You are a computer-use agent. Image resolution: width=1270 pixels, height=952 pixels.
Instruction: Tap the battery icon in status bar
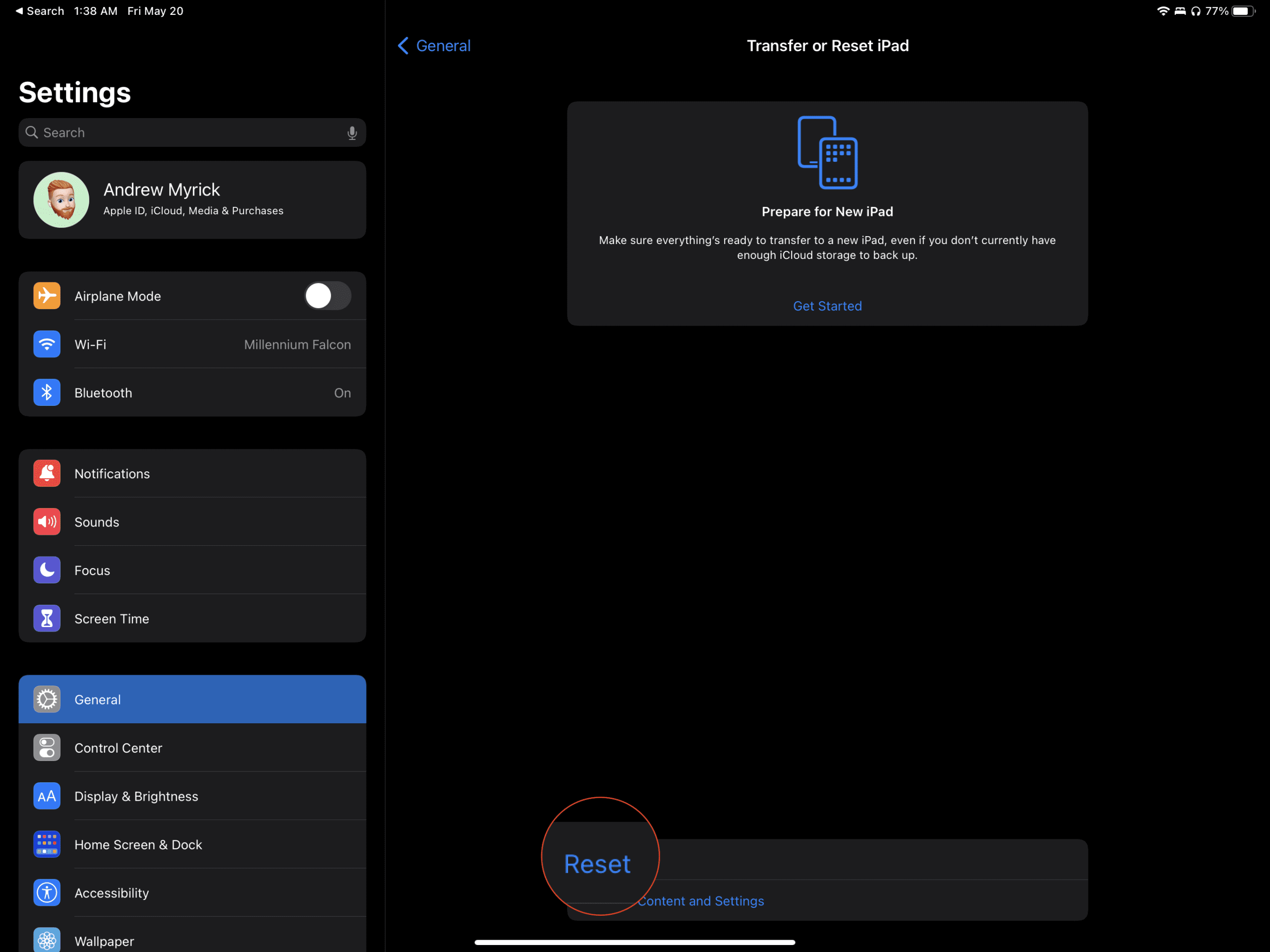point(1244,11)
